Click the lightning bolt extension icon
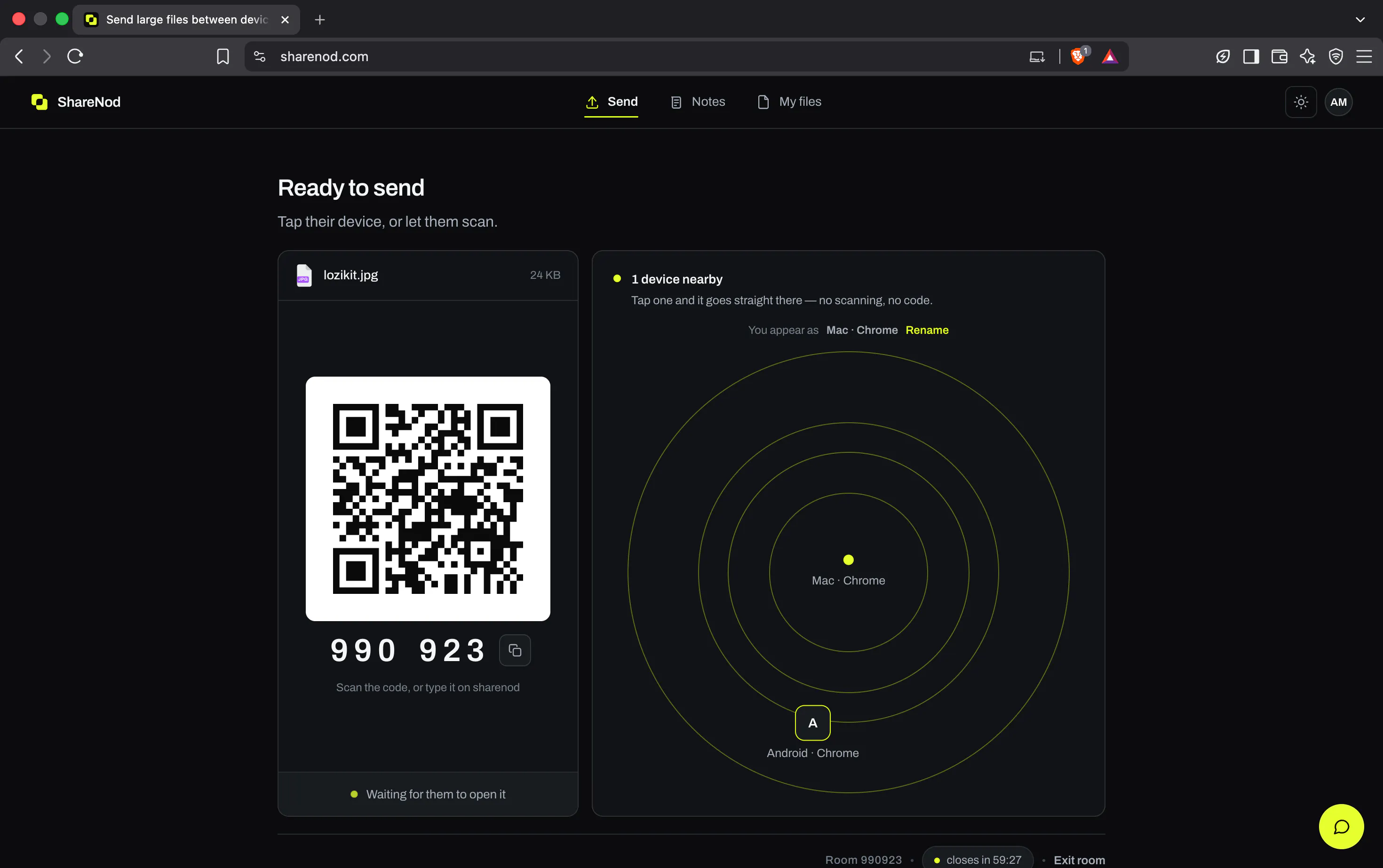The height and width of the screenshot is (868, 1383). [1223, 56]
